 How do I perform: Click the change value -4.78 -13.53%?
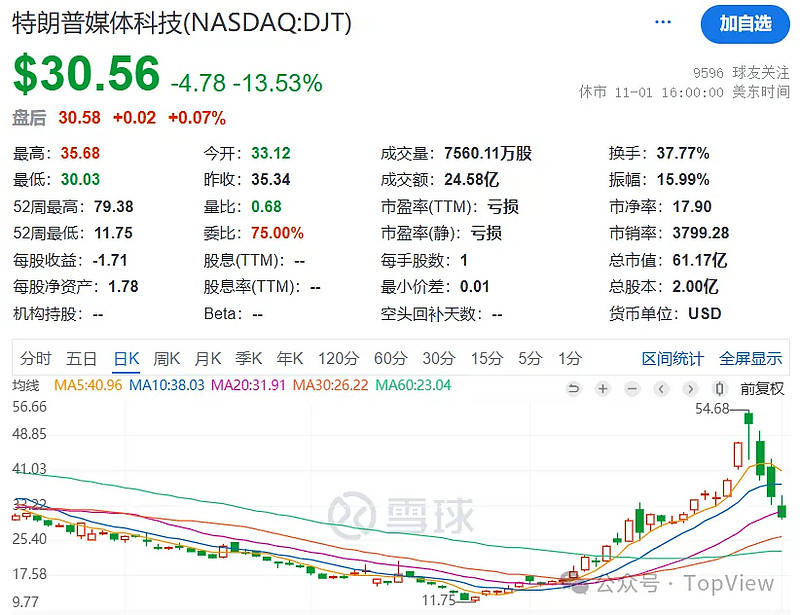point(246,83)
